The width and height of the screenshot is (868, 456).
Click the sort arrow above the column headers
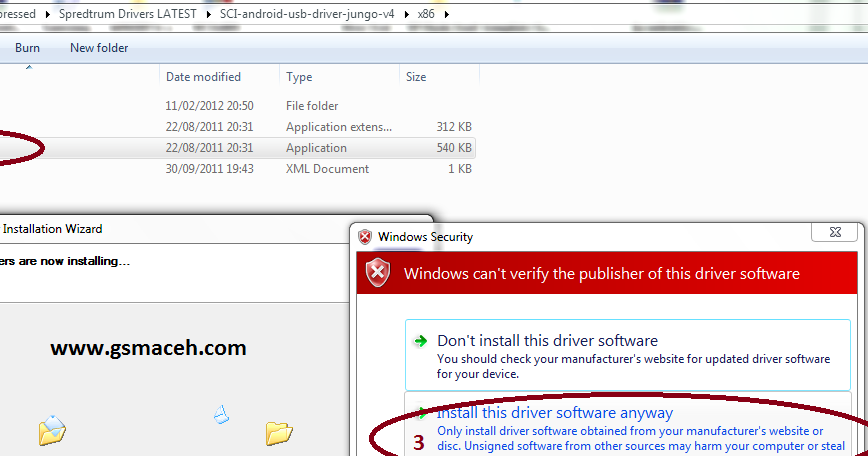[x=29, y=68]
